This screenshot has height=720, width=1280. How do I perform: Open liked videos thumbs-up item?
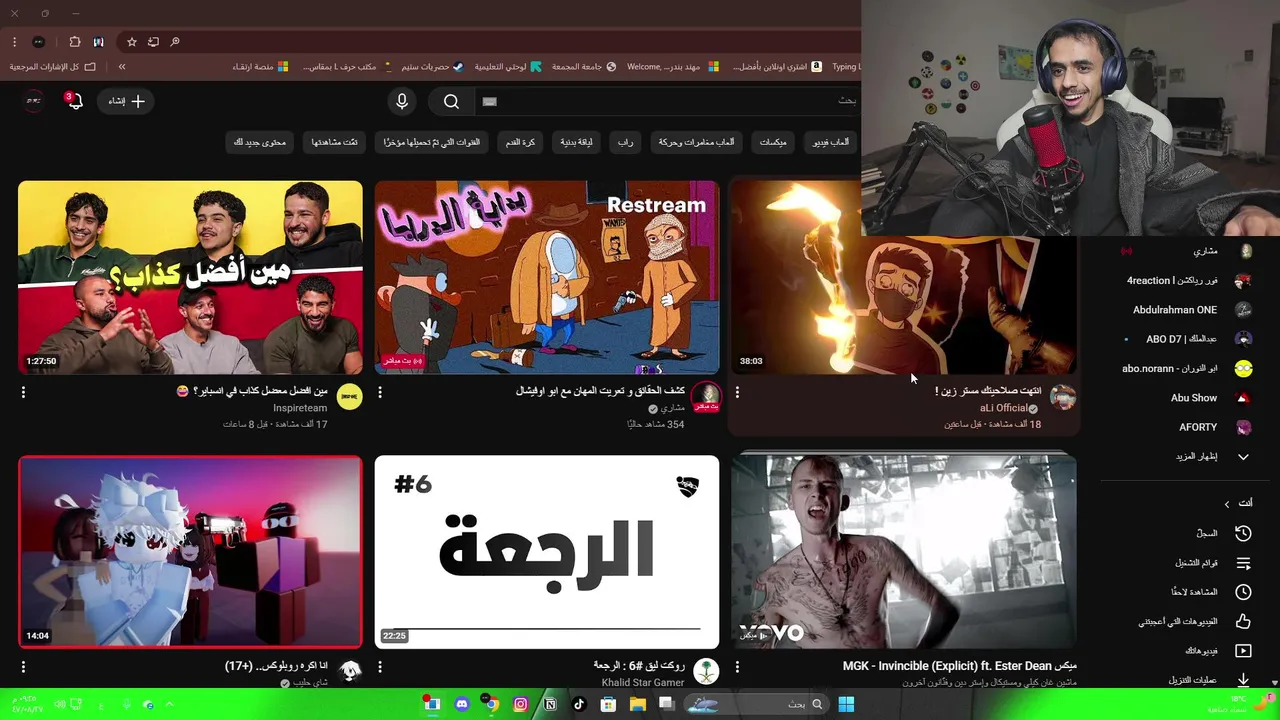pos(1188,621)
